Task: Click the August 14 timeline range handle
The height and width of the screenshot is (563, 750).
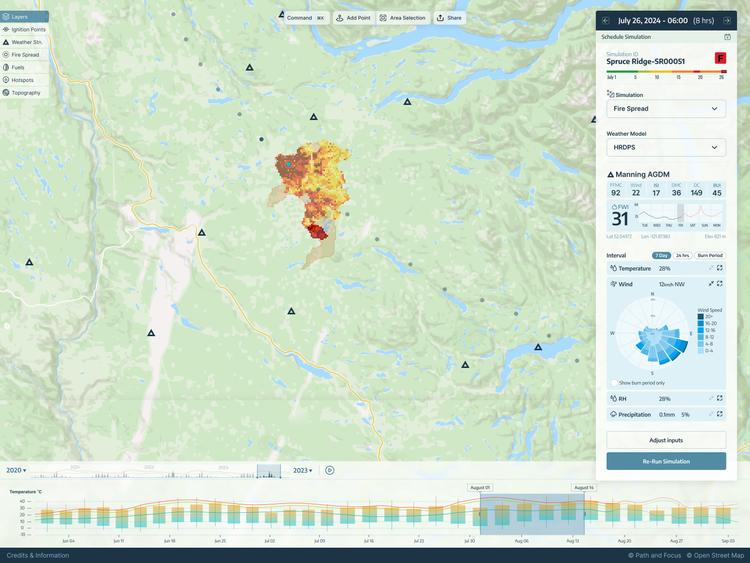Action: [x=584, y=488]
